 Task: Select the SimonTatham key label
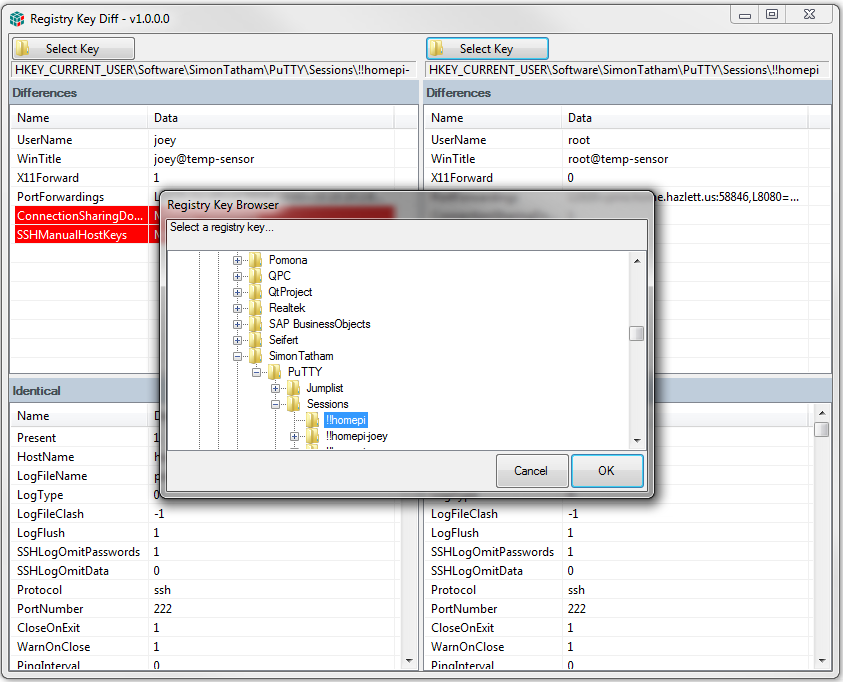[x=301, y=356]
